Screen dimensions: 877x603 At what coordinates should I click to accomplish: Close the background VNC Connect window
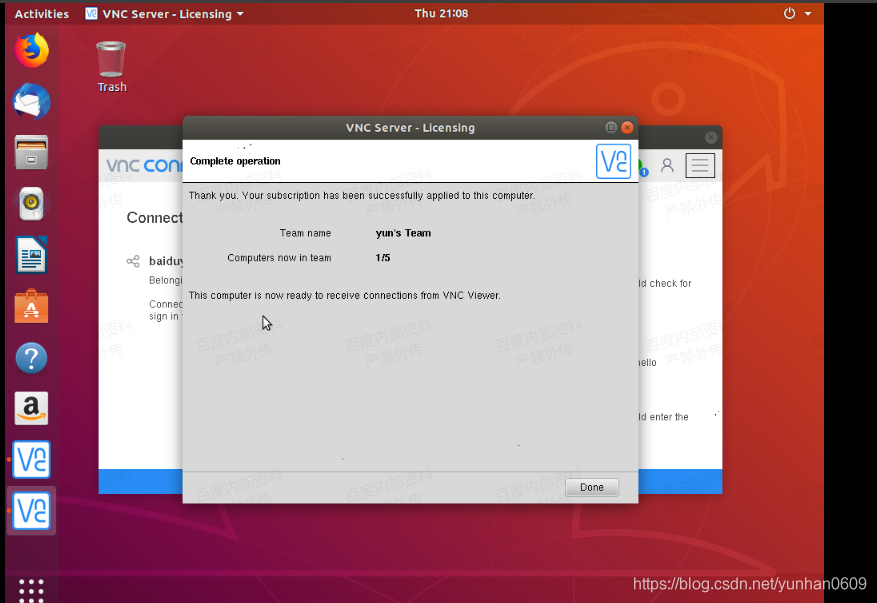(x=711, y=137)
